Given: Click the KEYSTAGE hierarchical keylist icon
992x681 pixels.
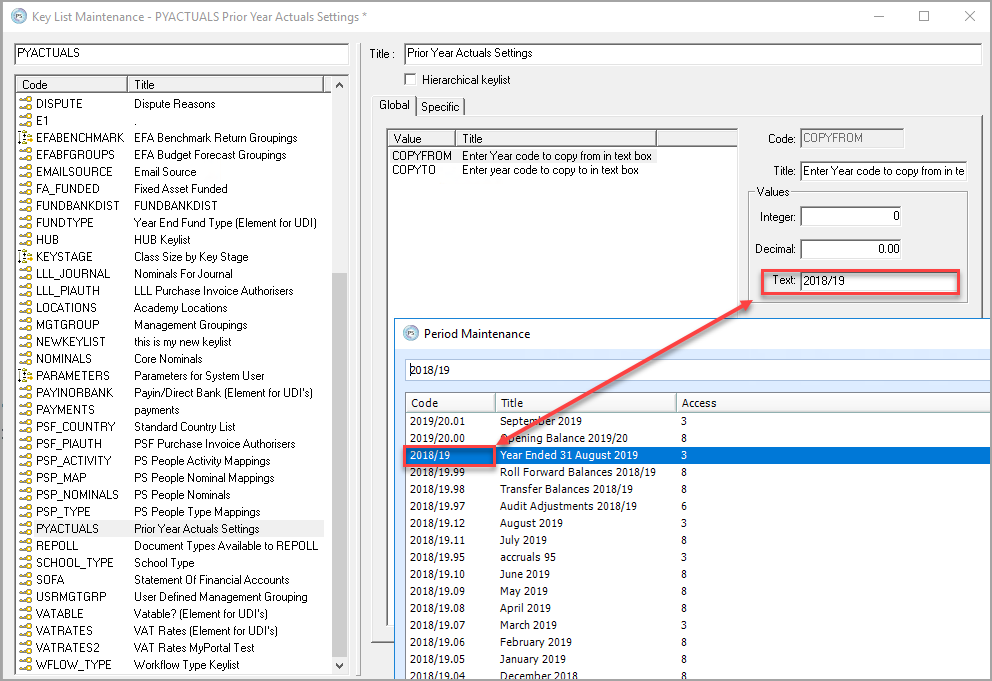Looking at the screenshot, I should pyautogui.click(x=25, y=257).
